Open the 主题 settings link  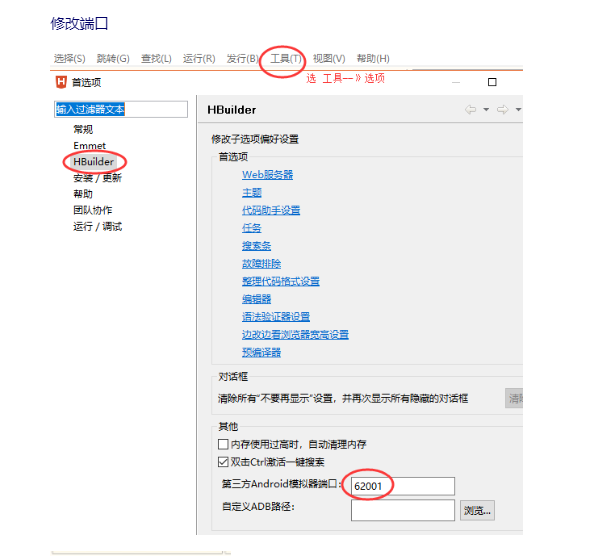252,193
